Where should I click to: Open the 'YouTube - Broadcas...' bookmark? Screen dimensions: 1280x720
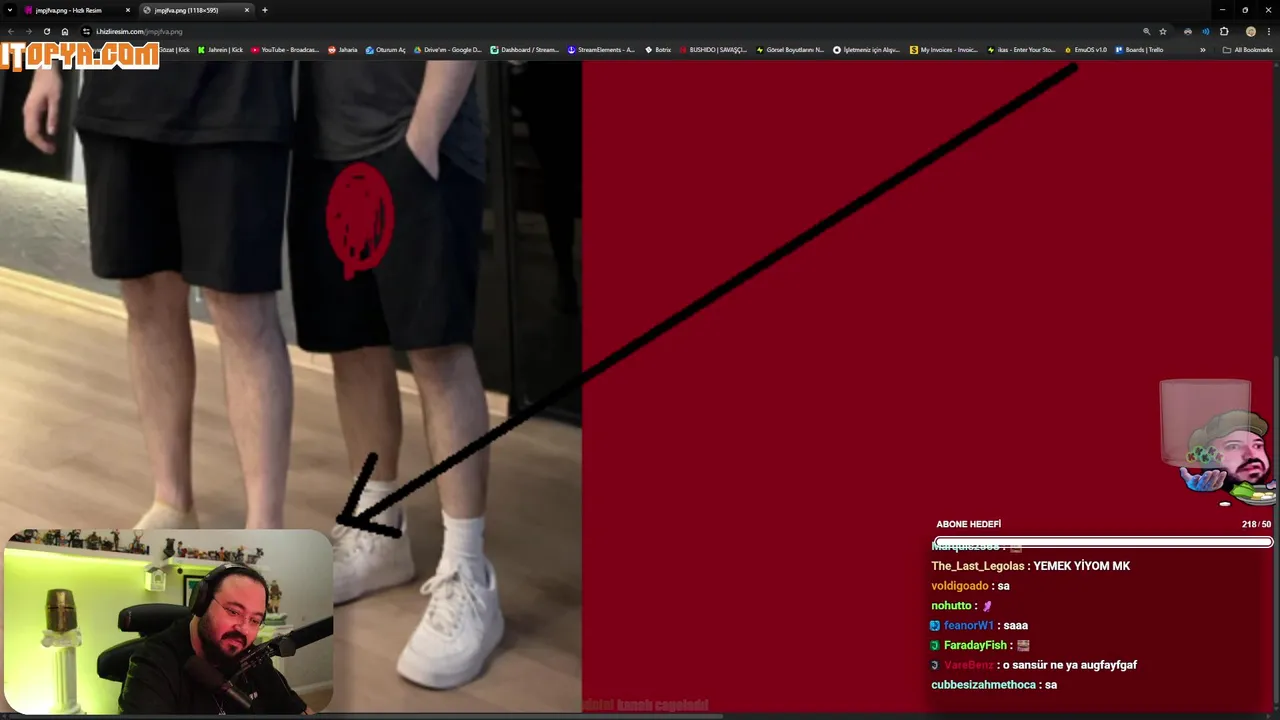point(285,49)
